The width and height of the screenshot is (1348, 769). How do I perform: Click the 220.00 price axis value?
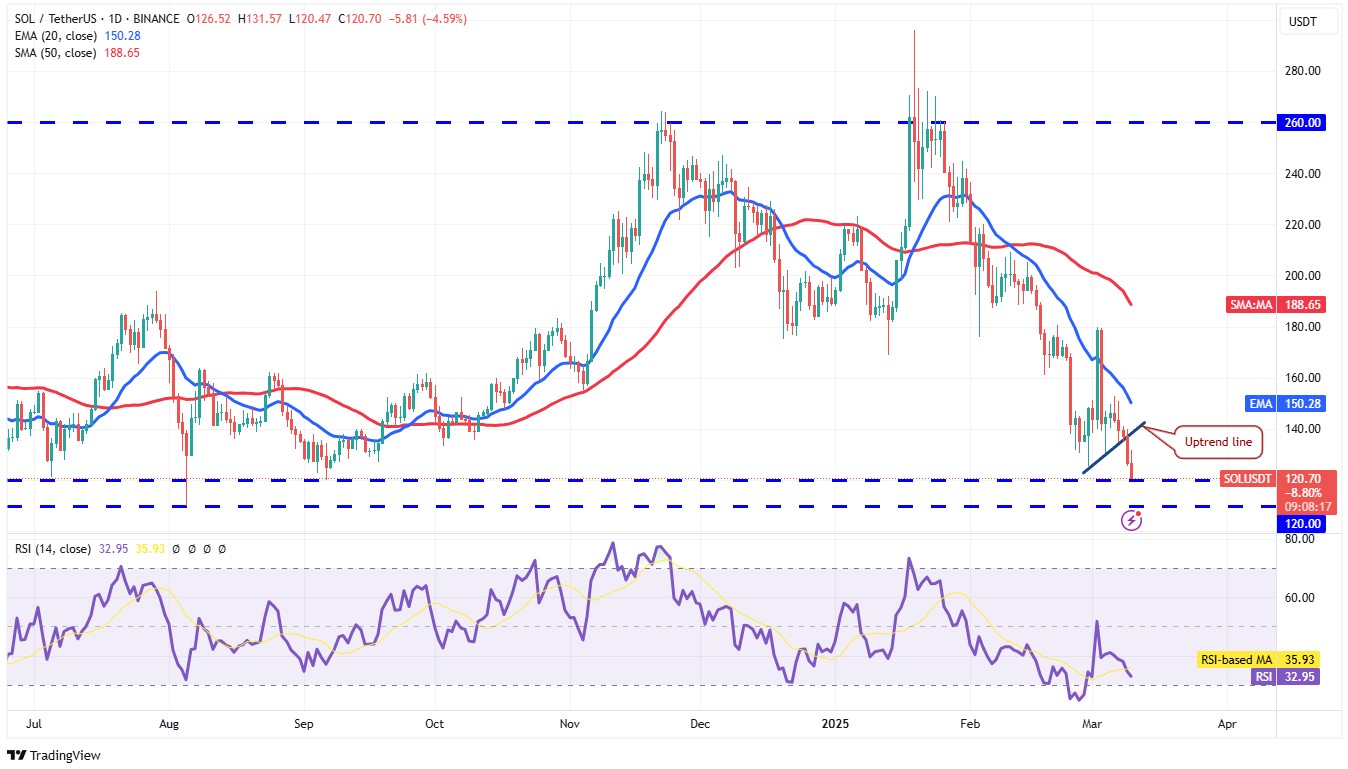[x=1302, y=225]
